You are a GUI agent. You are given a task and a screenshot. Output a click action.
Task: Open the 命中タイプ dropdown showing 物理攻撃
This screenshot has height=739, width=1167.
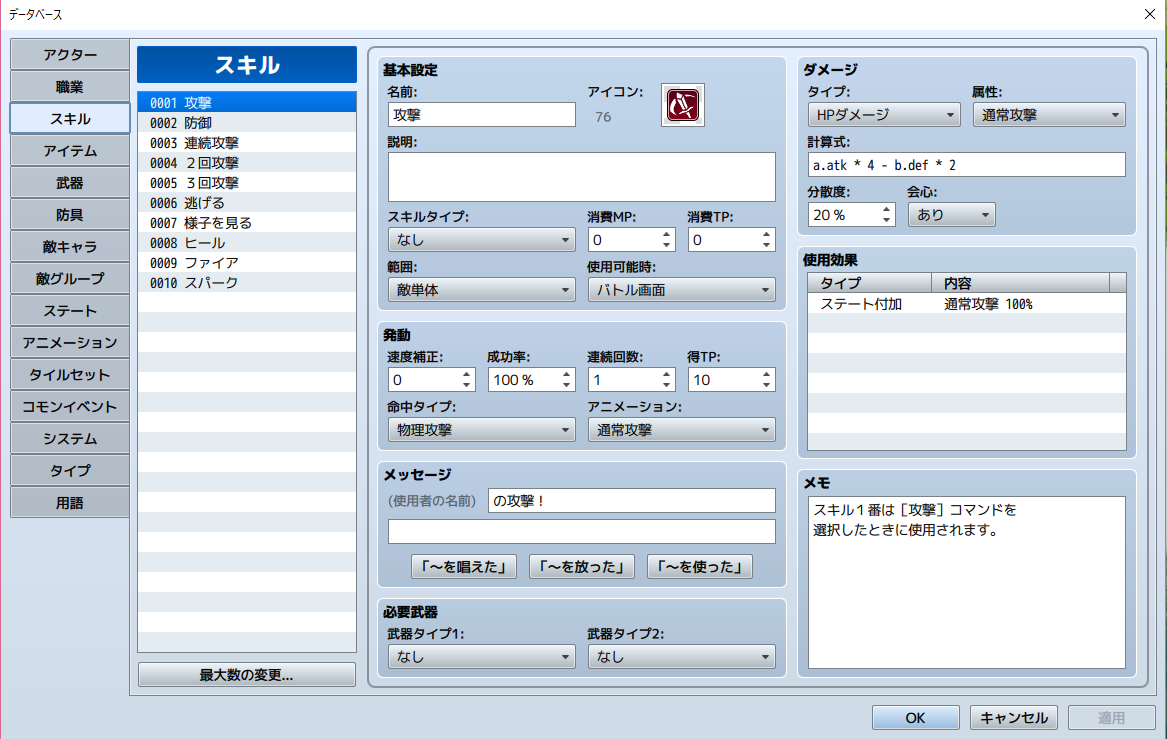[x=481, y=430]
